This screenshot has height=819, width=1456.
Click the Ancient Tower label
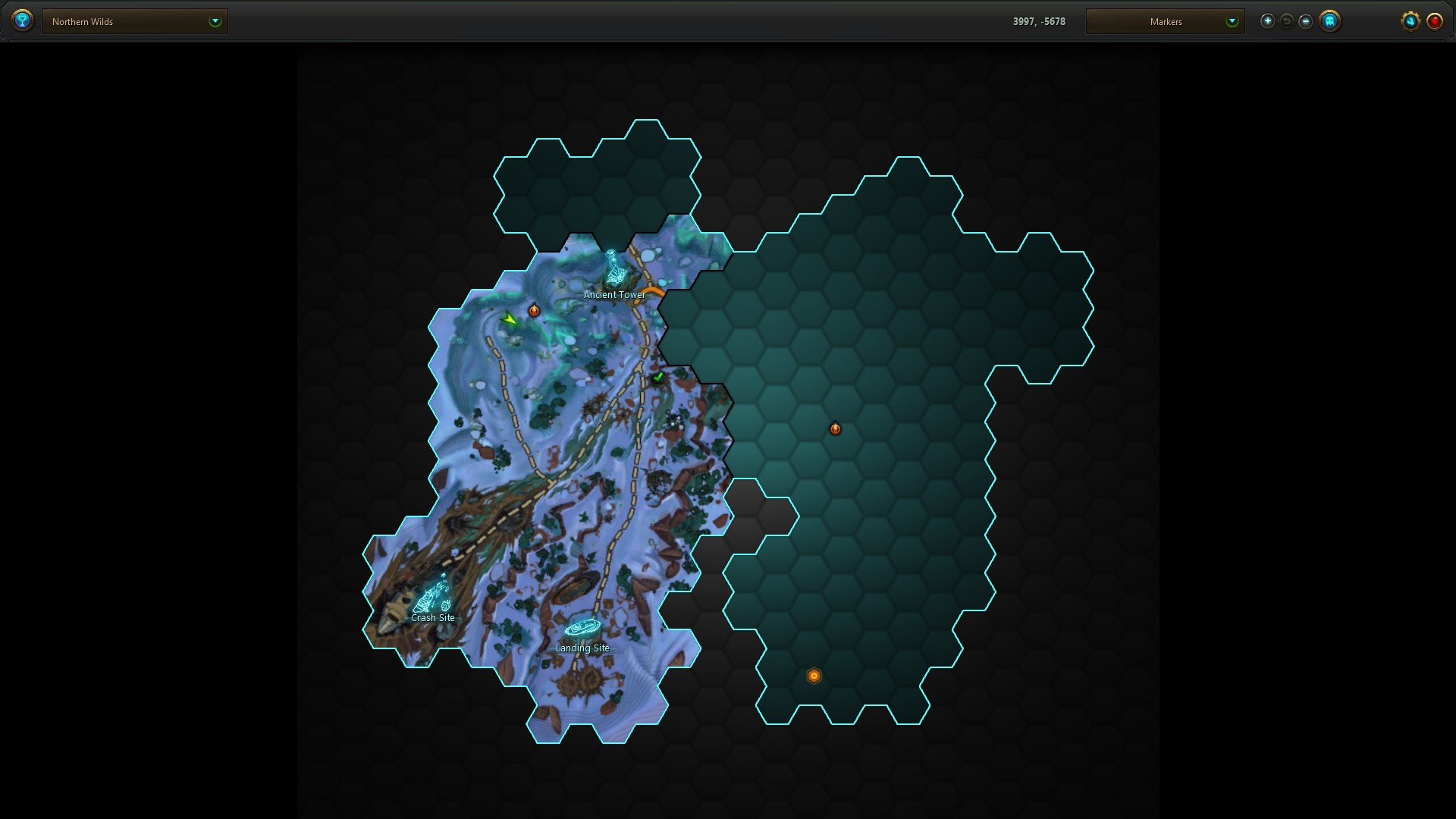614,295
